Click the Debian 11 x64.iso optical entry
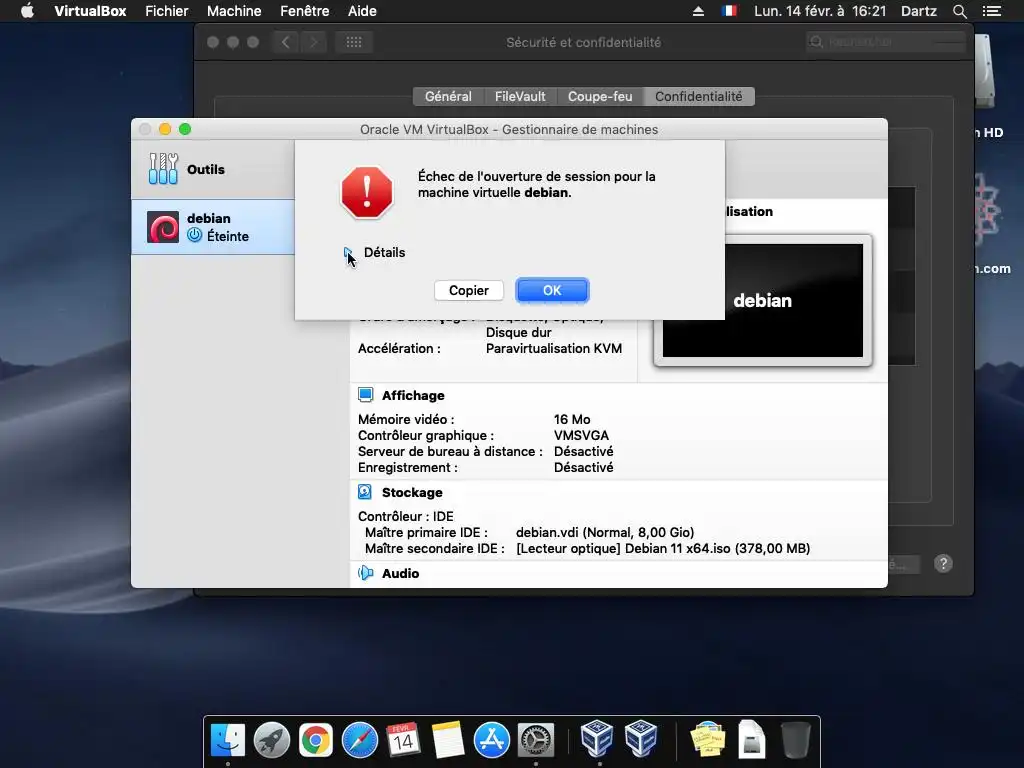The width and height of the screenshot is (1024, 768). coord(663,549)
